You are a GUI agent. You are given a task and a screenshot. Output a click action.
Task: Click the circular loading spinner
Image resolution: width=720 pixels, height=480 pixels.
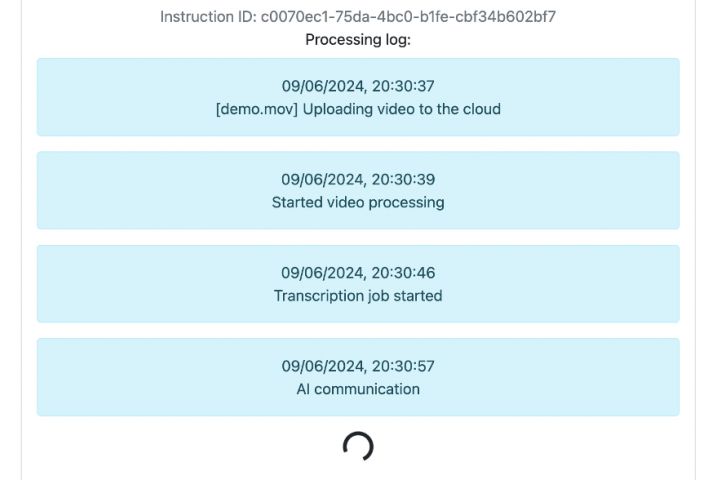[358, 446]
